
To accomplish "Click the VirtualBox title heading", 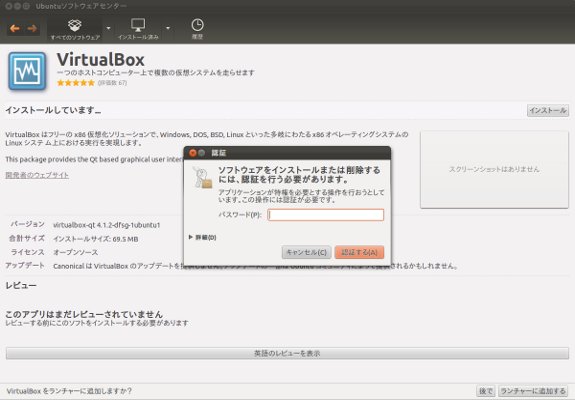I will tap(100, 59).
